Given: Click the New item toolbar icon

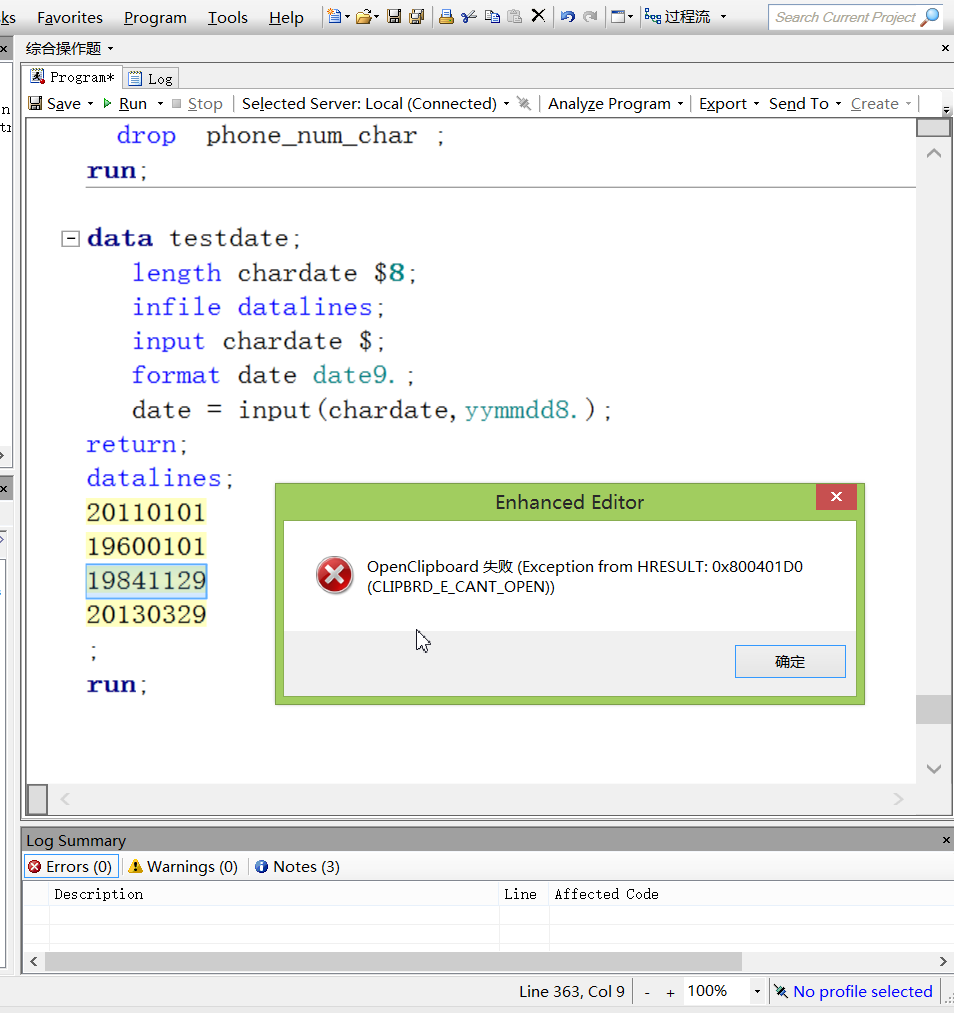Looking at the screenshot, I should (334, 16).
